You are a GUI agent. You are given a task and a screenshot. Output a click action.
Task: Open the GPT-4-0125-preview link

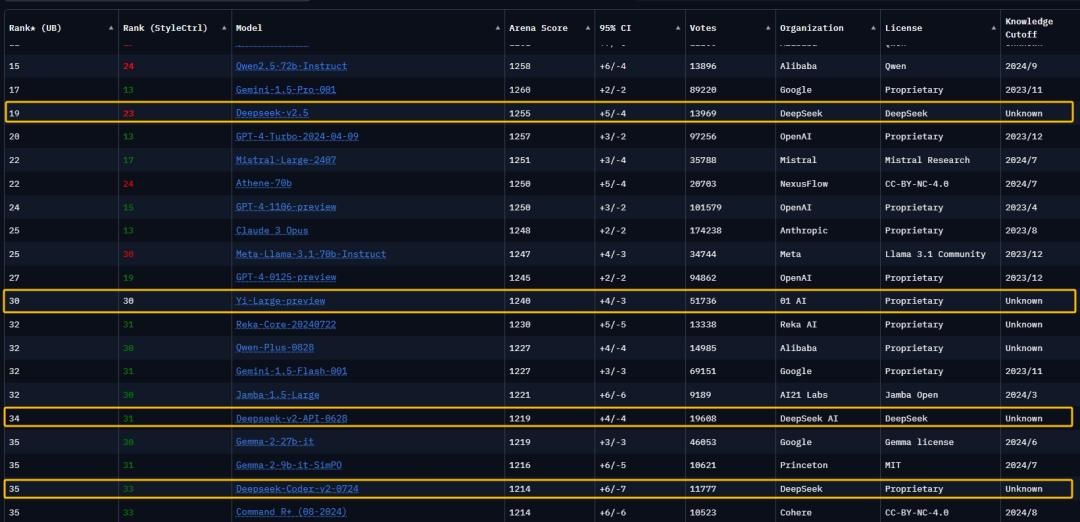point(286,278)
